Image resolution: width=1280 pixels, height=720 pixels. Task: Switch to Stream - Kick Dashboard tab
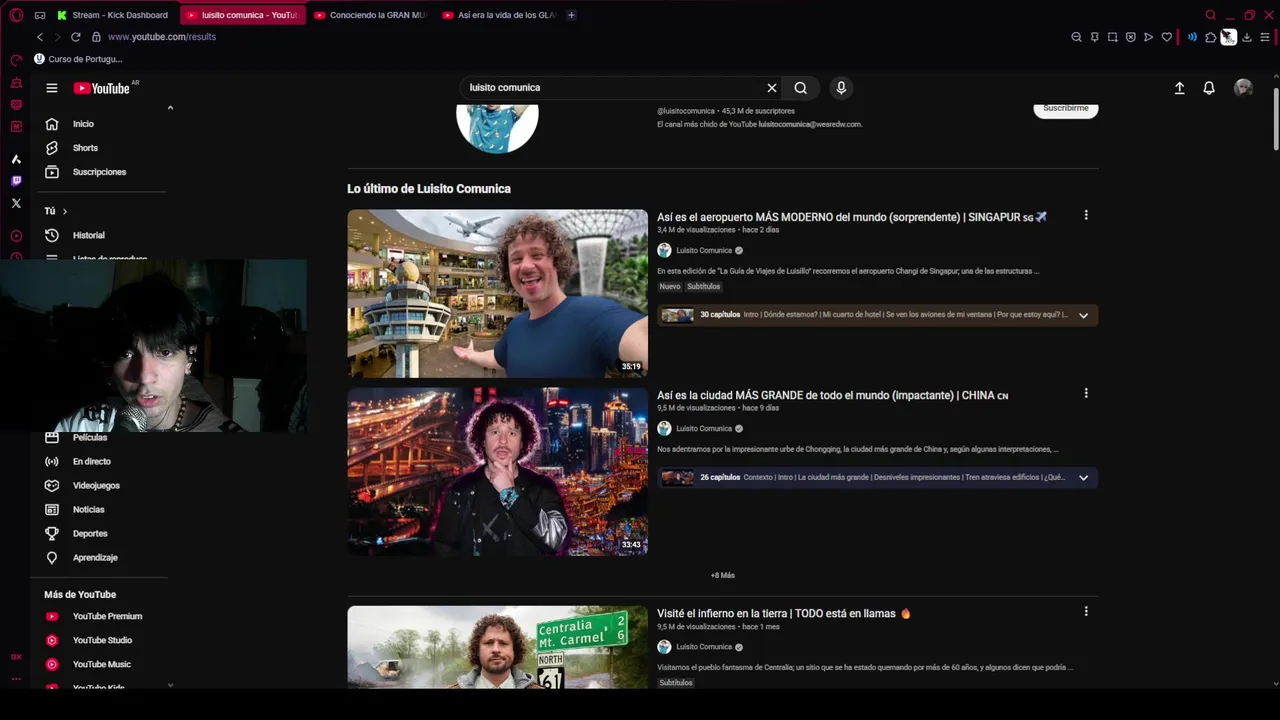point(113,15)
